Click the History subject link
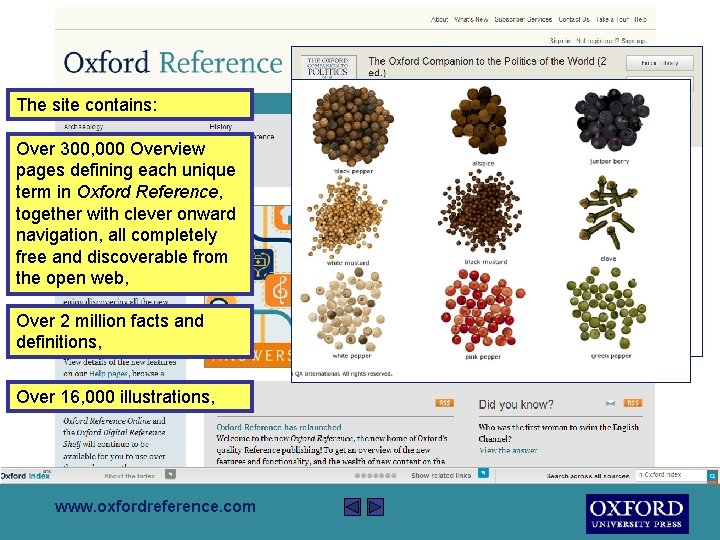720x540 pixels. coord(221,127)
